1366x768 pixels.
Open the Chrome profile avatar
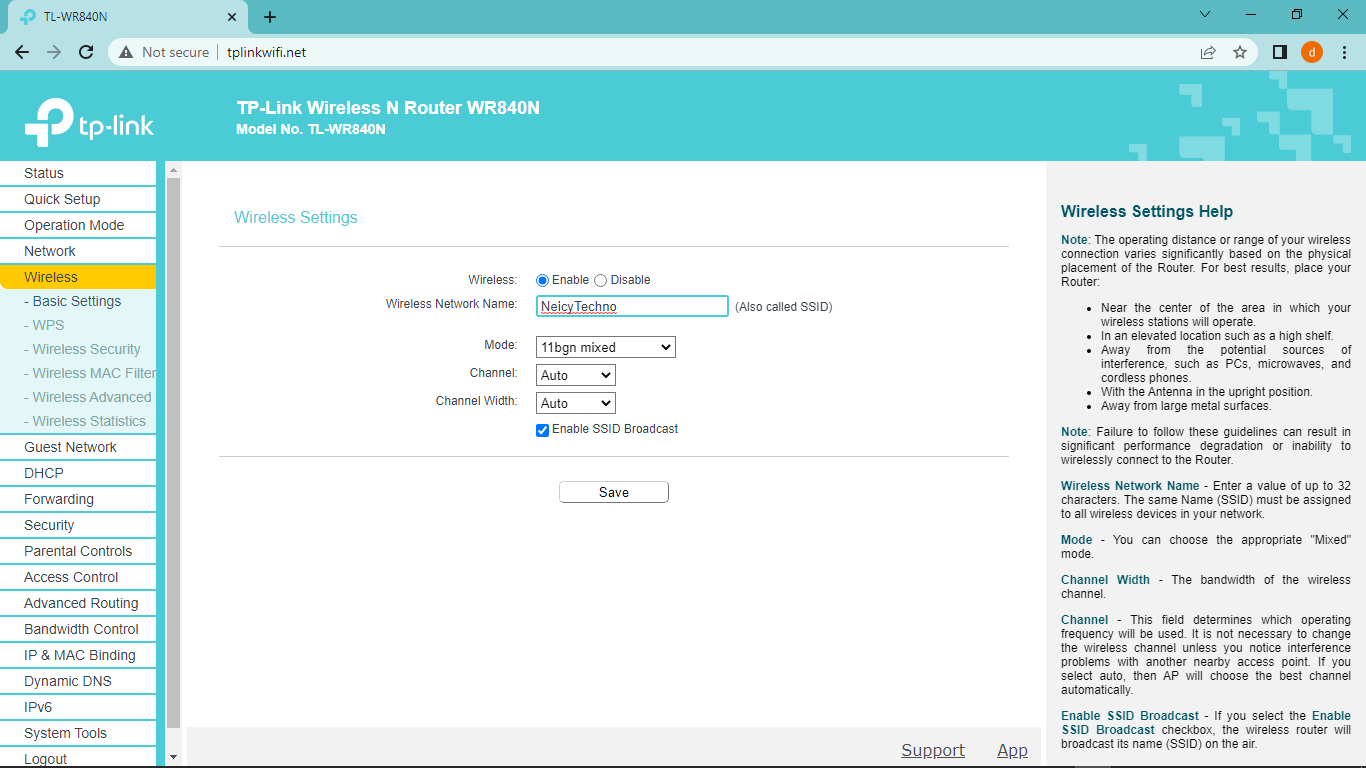pos(1312,52)
